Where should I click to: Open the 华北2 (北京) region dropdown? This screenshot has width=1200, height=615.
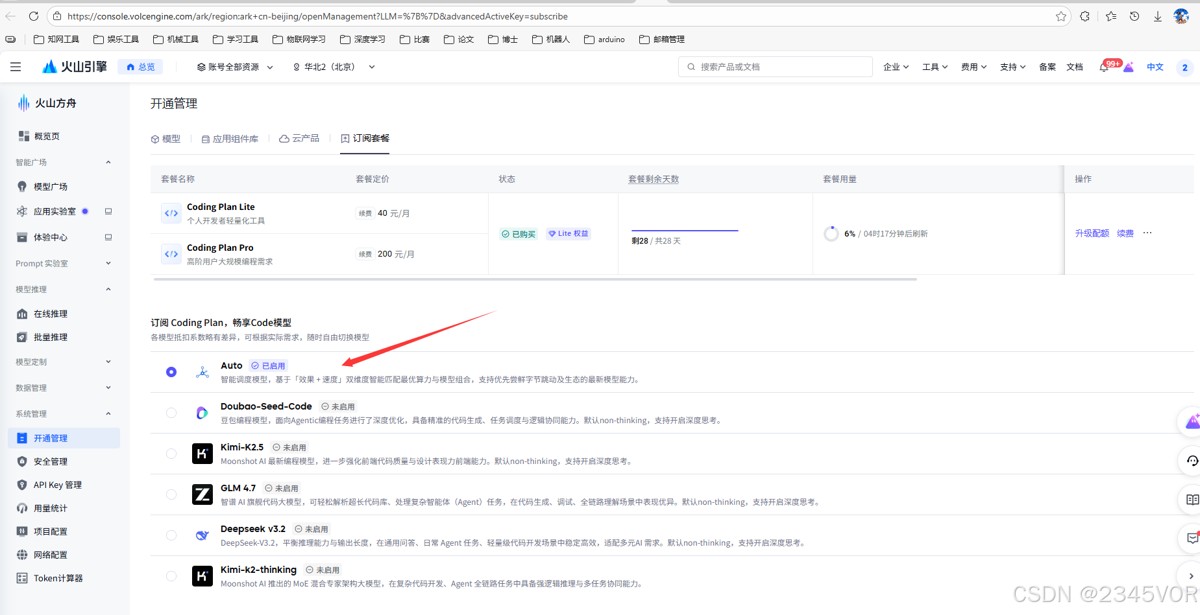coord(333,67)
